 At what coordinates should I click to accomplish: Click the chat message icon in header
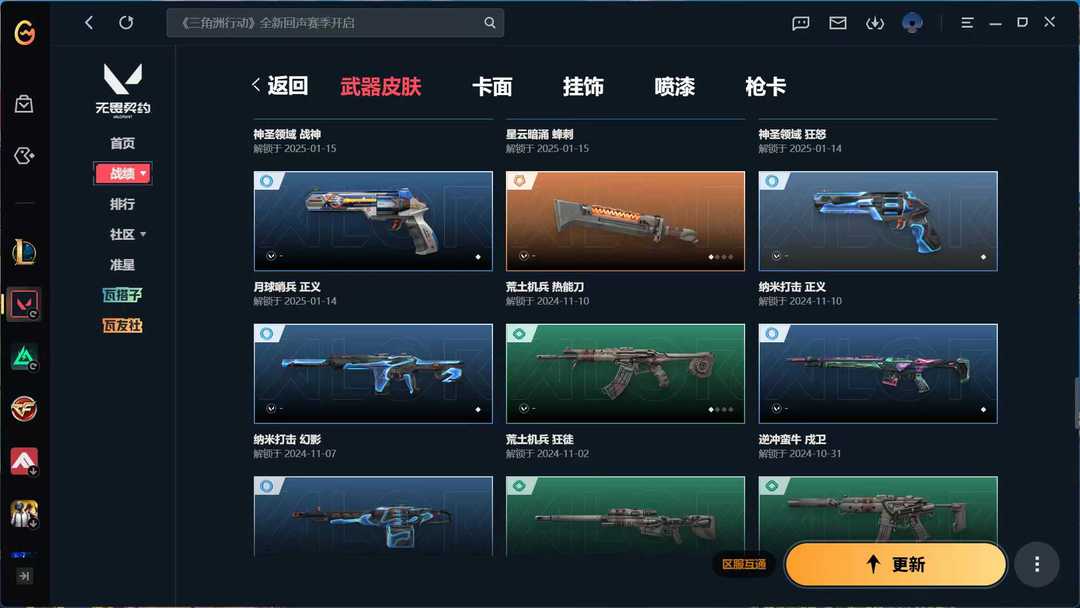[800, 23]
